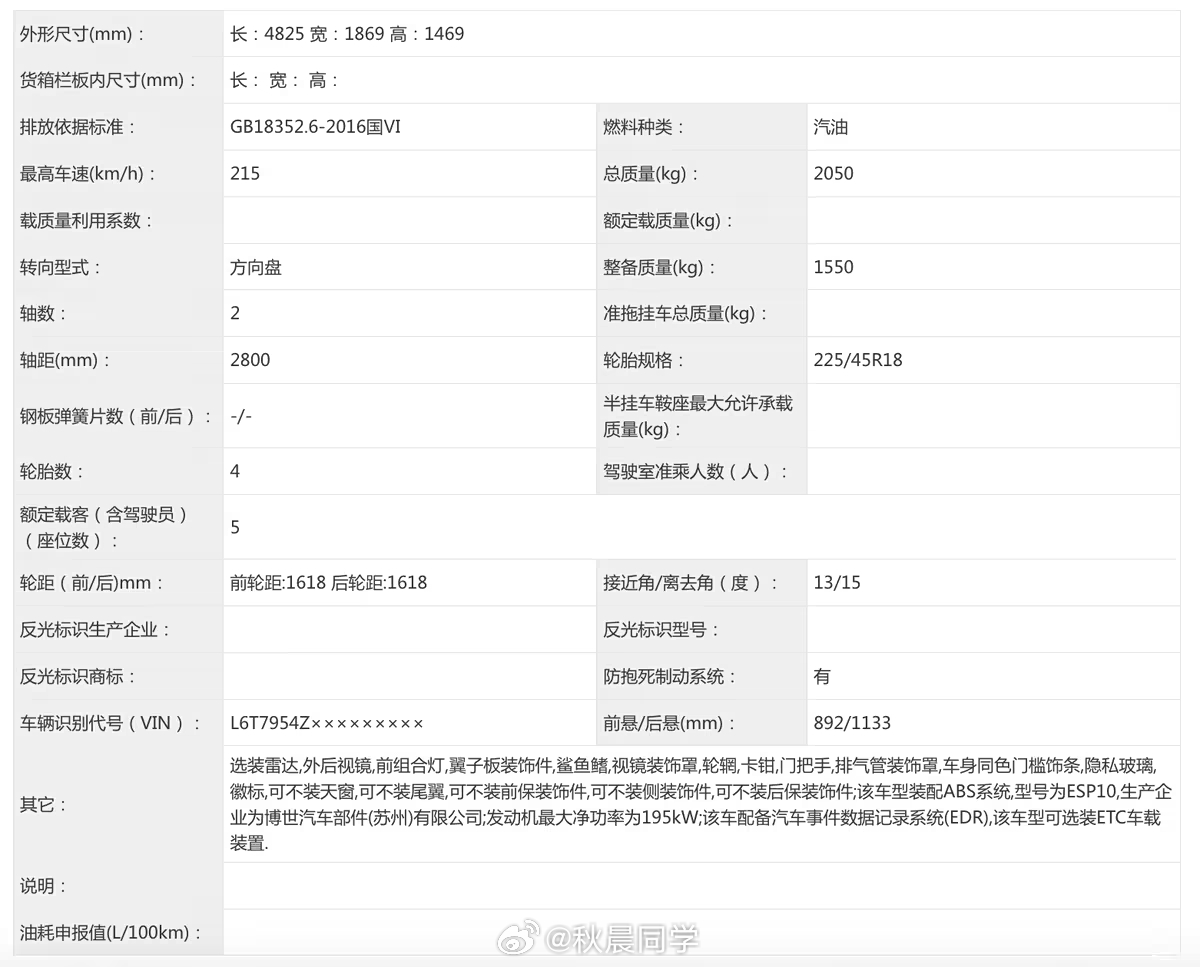Select the 轴距(mm) label
This screenshot has height=967, width=1200.
click(x=66, y=360)
